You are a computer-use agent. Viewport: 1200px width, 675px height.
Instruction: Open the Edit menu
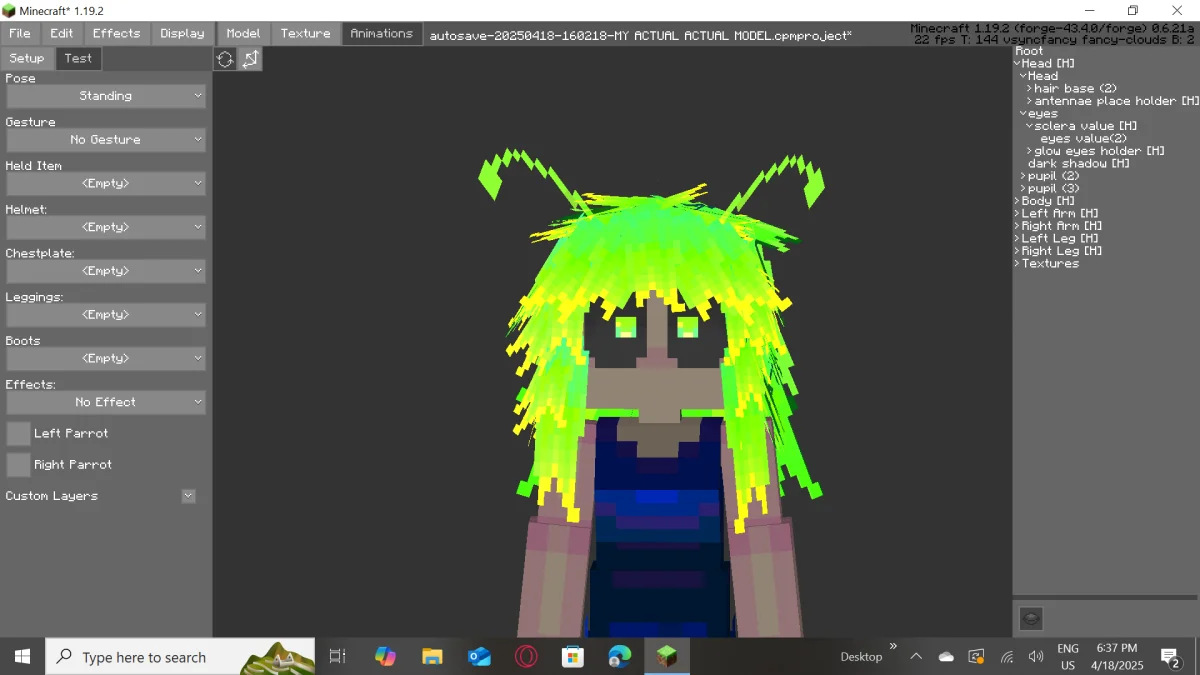tap(62, 33)
